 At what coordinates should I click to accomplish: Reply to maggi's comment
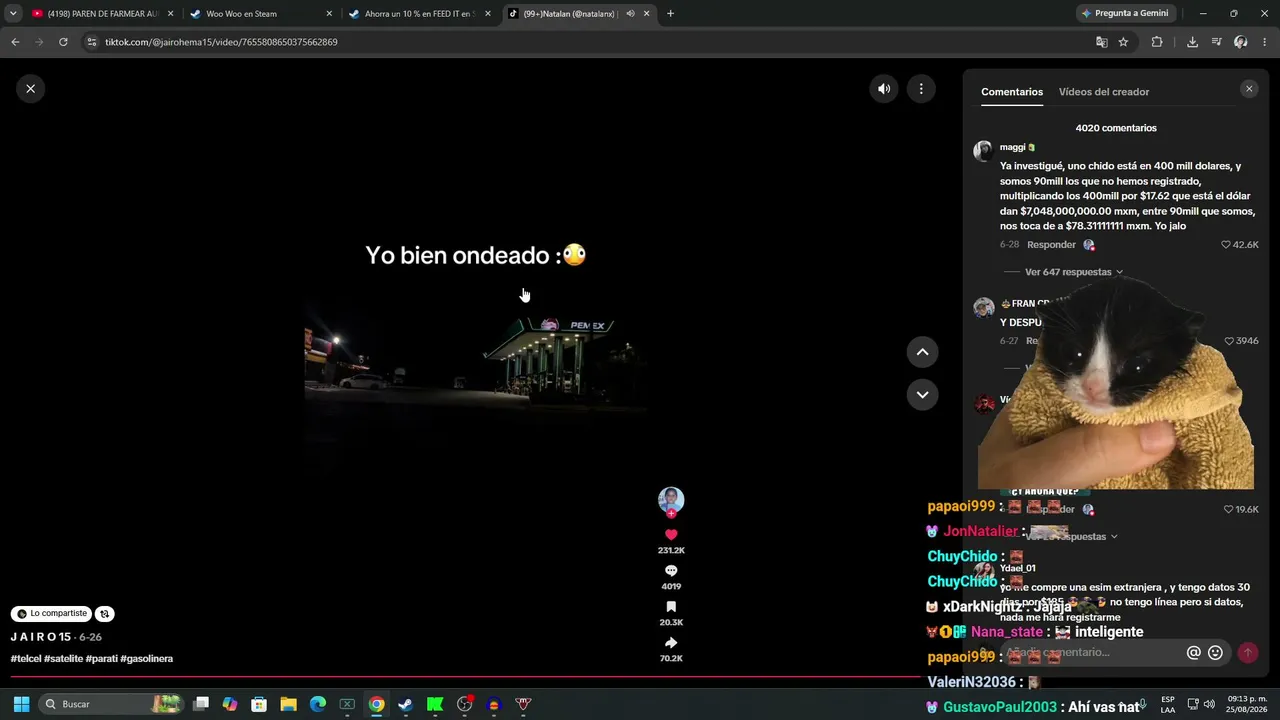pos(1052,245)
